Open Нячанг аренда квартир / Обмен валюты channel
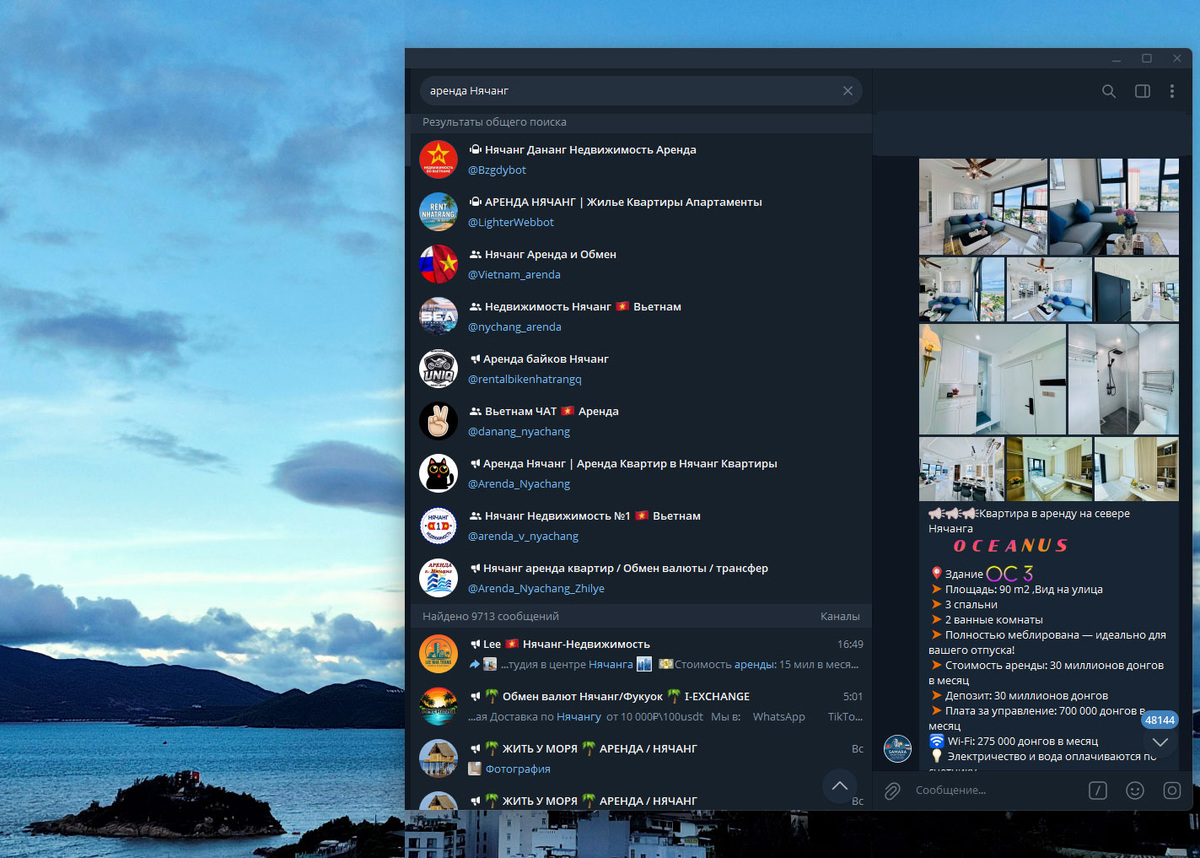1200x858 pixels. tap(641, 578)
